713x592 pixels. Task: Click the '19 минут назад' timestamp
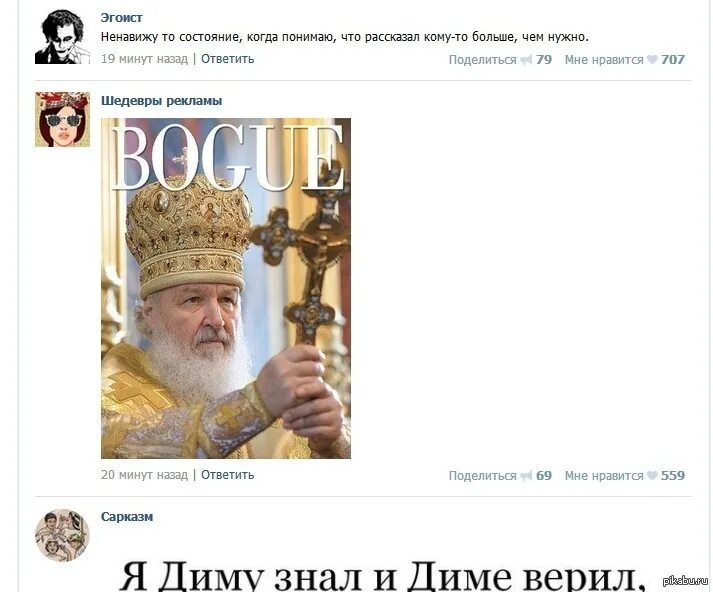(144, 59)
